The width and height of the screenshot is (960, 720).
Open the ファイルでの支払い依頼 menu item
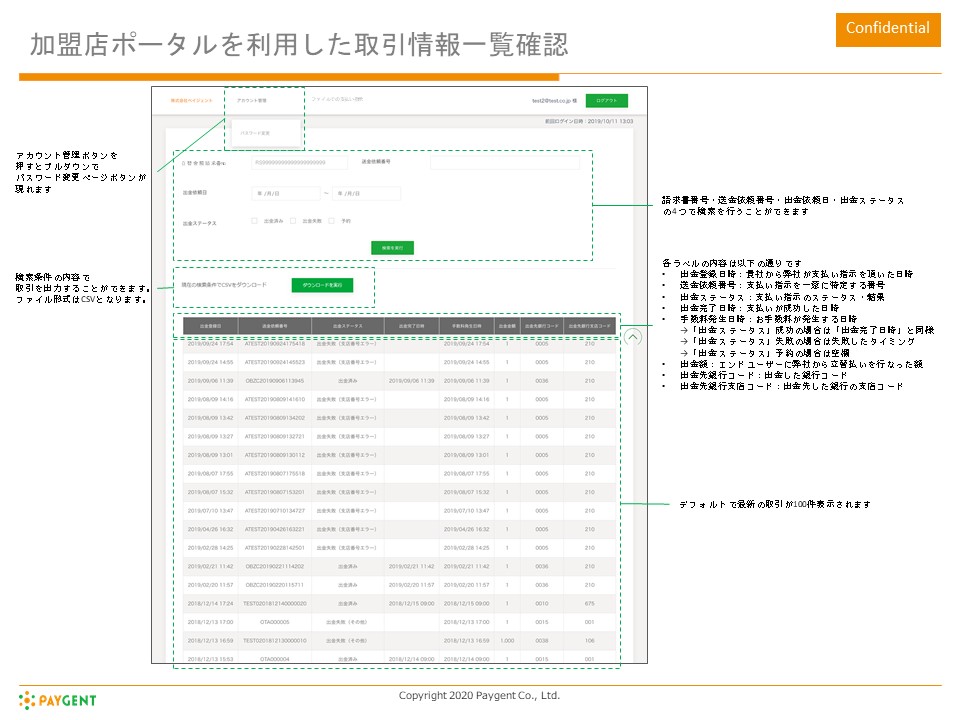pyautogui.click(x=337, y=100)
